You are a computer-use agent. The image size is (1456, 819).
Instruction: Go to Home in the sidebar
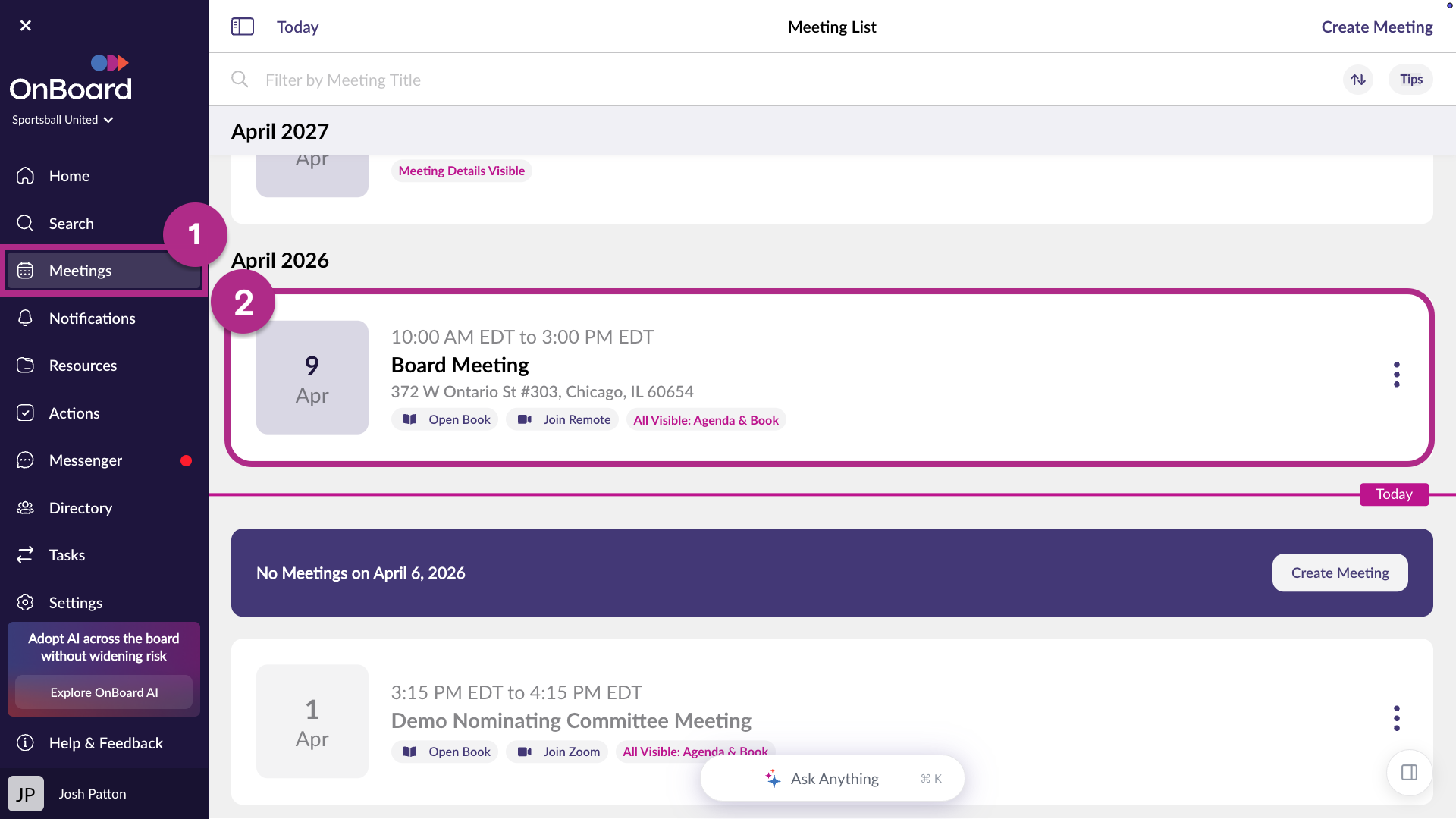[69, 176]
